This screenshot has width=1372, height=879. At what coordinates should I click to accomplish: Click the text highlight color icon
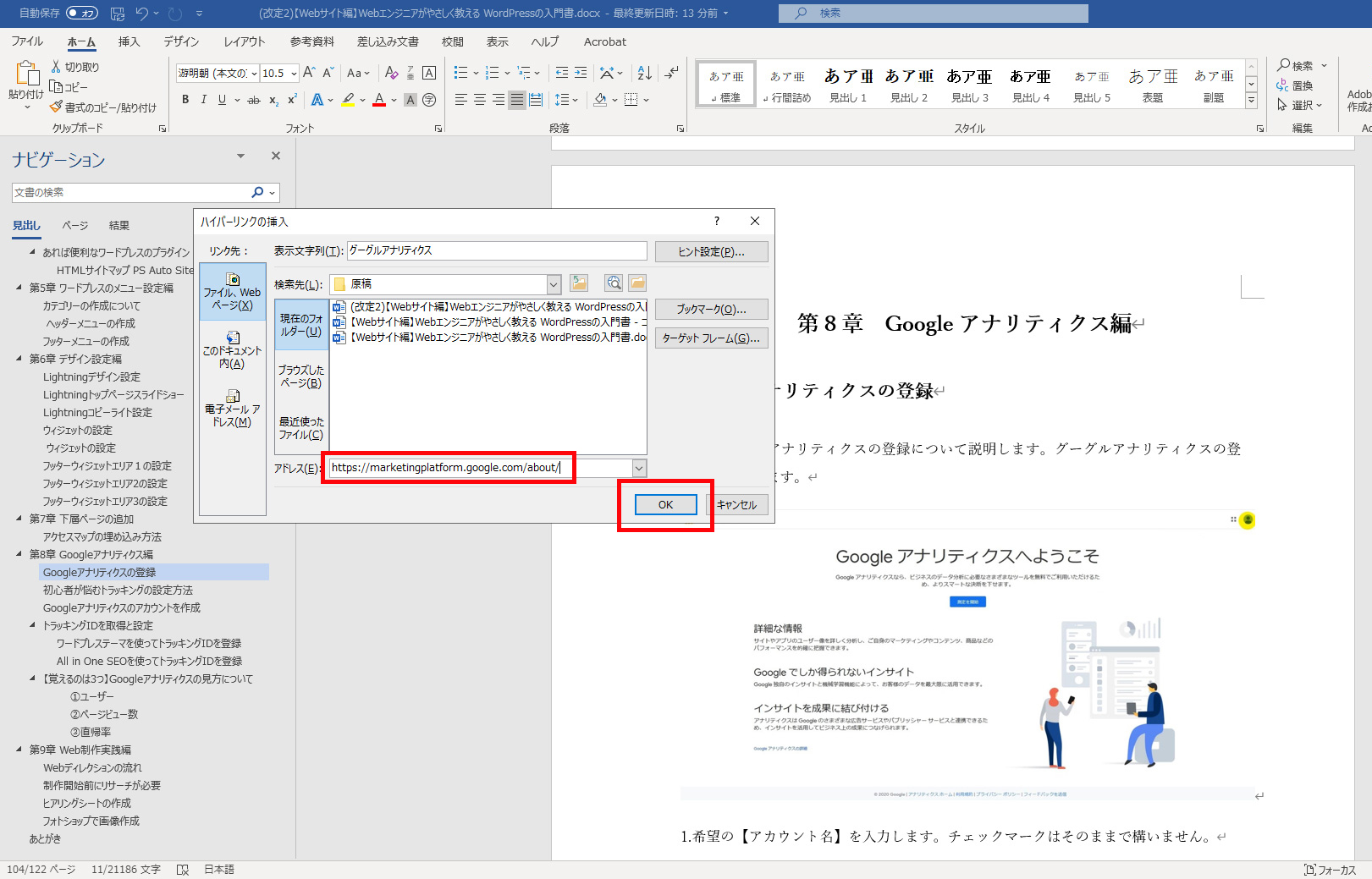click(348, 100)
